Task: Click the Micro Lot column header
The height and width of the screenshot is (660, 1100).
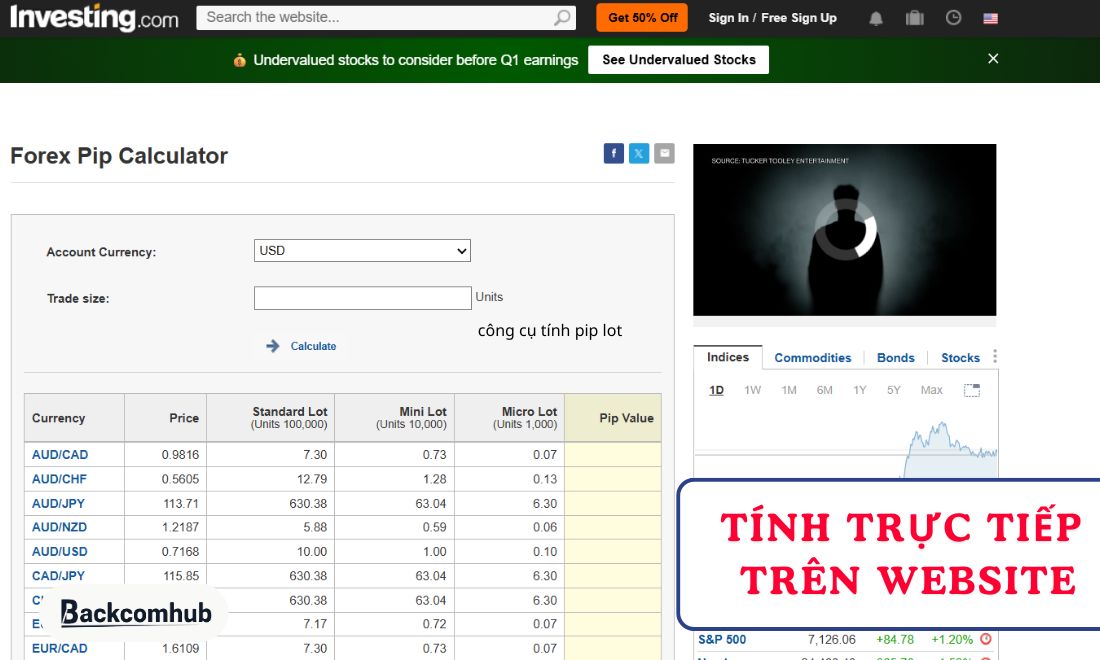Action: pos(510,418)
